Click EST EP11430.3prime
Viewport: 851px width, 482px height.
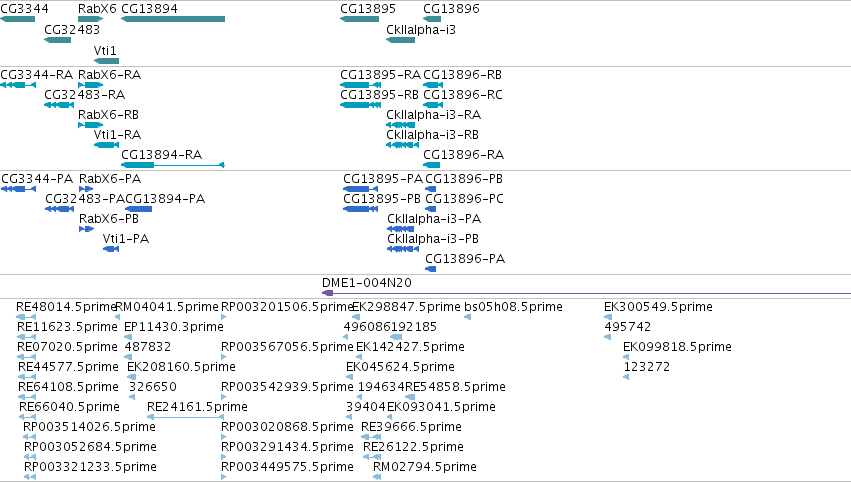pos(174,327)
